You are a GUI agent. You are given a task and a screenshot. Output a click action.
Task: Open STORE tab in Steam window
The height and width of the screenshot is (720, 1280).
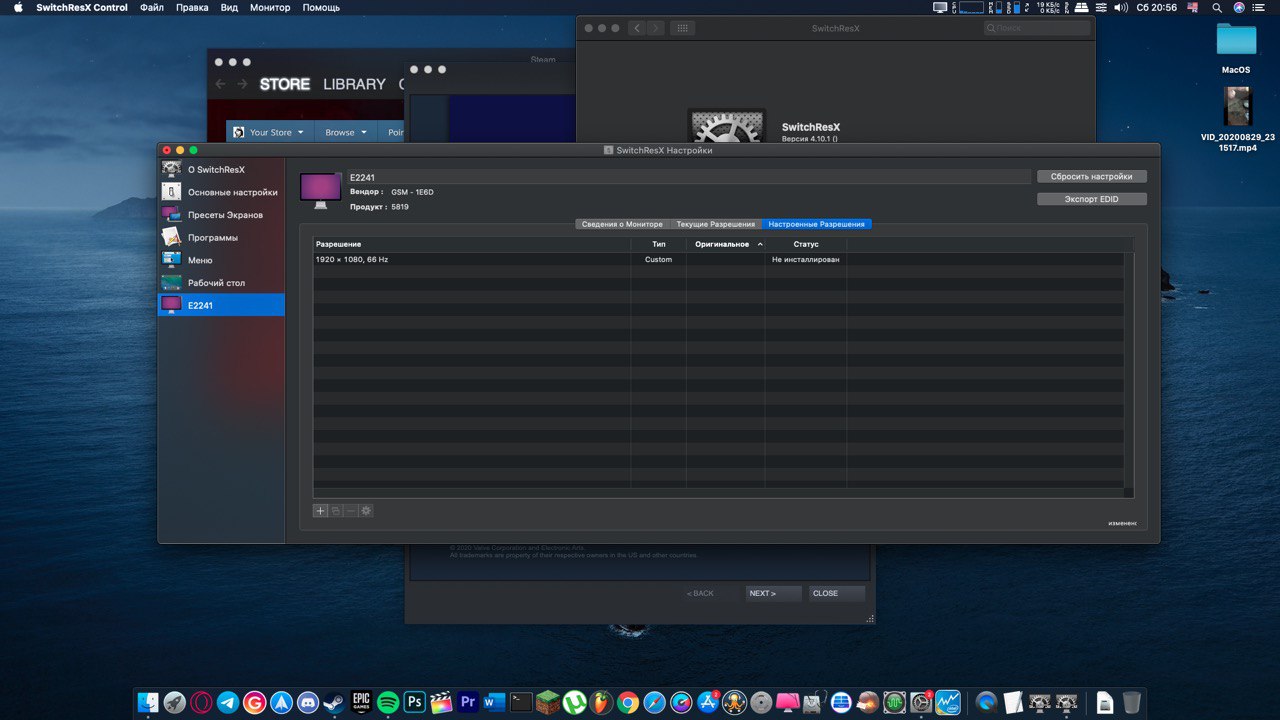285,84
